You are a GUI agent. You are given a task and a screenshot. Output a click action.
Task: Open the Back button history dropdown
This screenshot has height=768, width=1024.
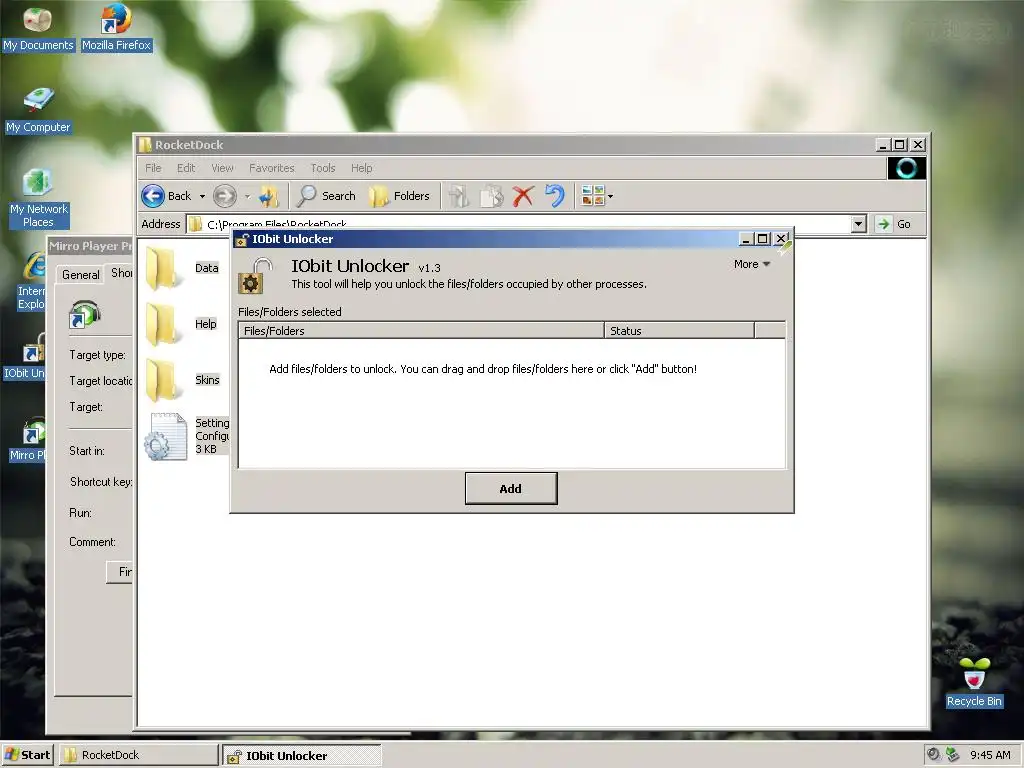202,197
